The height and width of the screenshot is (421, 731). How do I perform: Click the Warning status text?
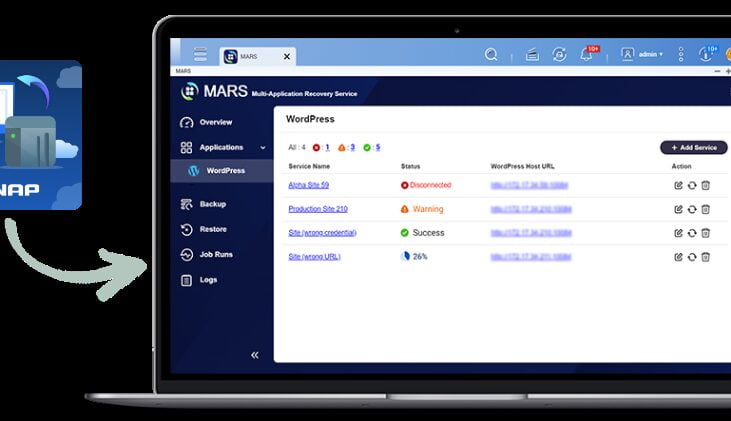pos(428,209)
